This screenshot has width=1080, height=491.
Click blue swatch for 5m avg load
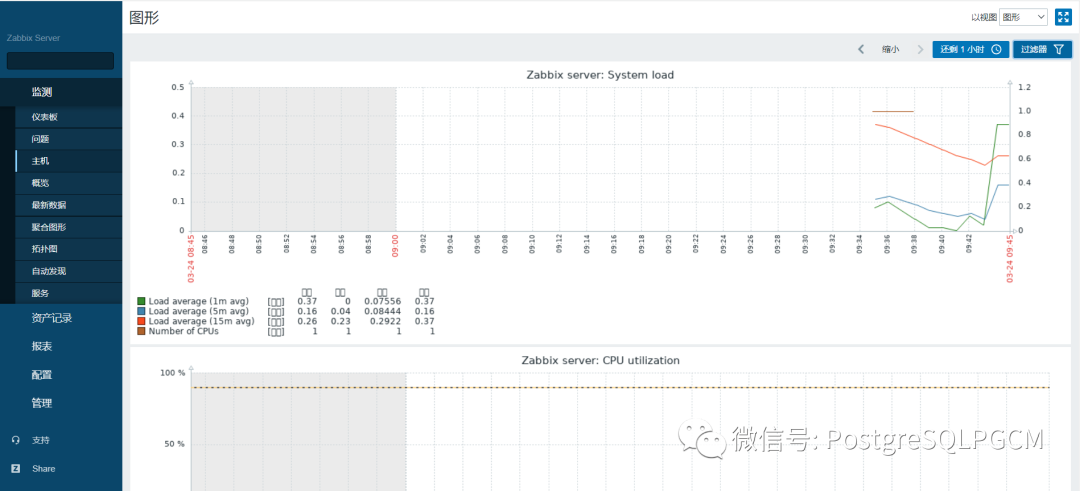coord(141,311)
